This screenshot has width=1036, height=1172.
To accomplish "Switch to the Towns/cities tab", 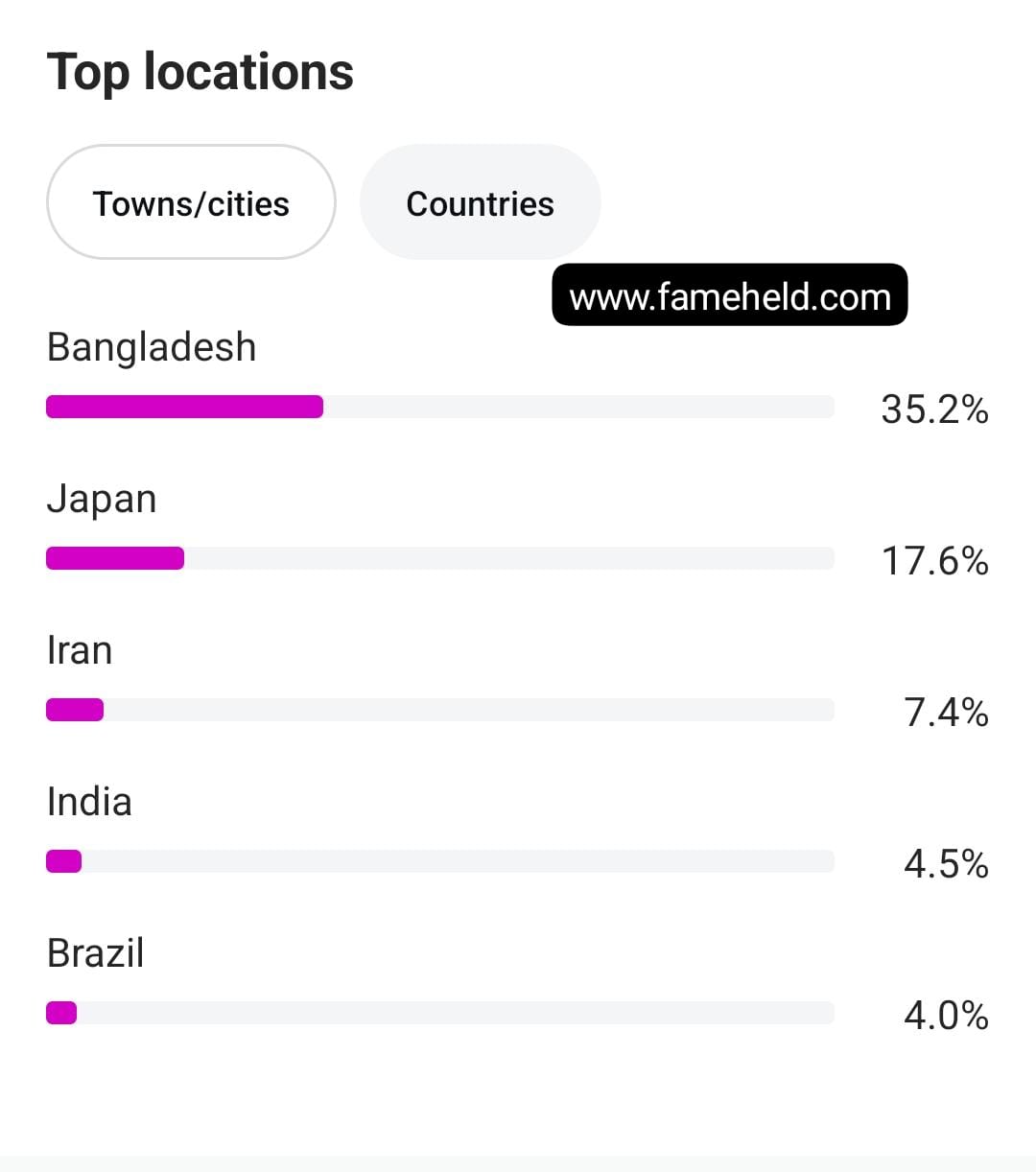I will (x=191, y=202).
